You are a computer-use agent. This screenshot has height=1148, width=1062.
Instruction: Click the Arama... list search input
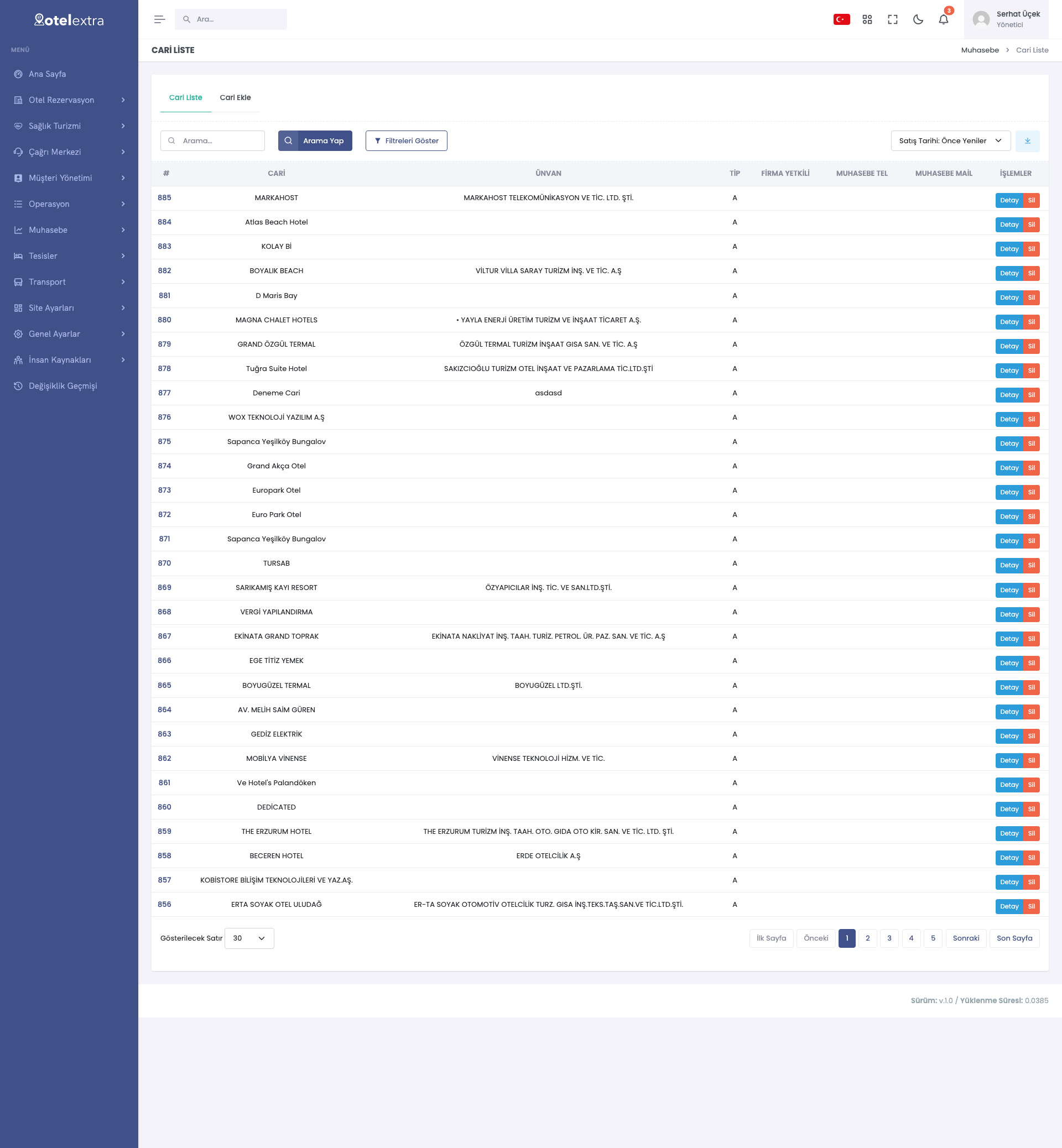pyautogui.click(x=212, y=141)
